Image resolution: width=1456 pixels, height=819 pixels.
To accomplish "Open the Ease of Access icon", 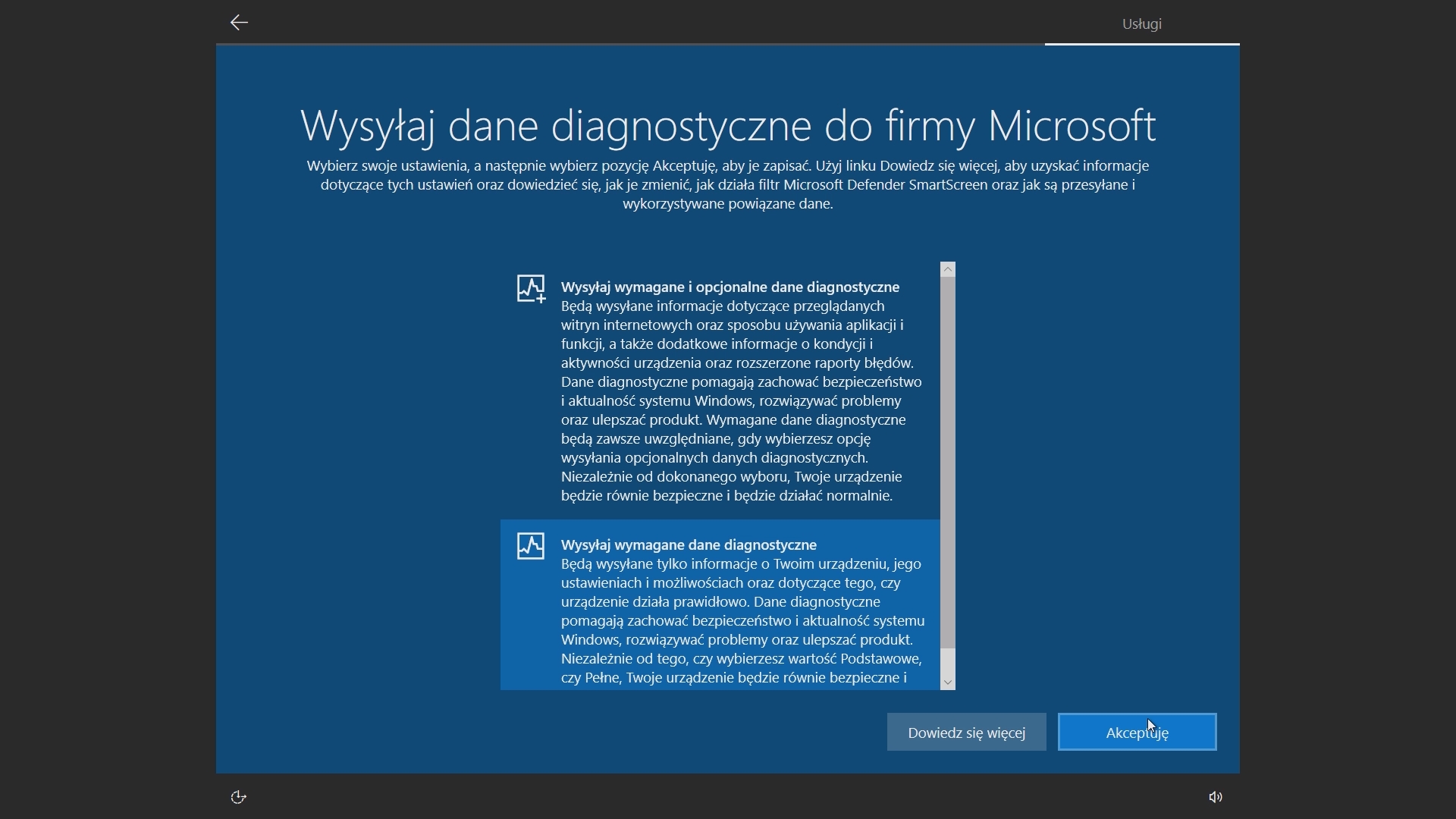I will 238,797.
